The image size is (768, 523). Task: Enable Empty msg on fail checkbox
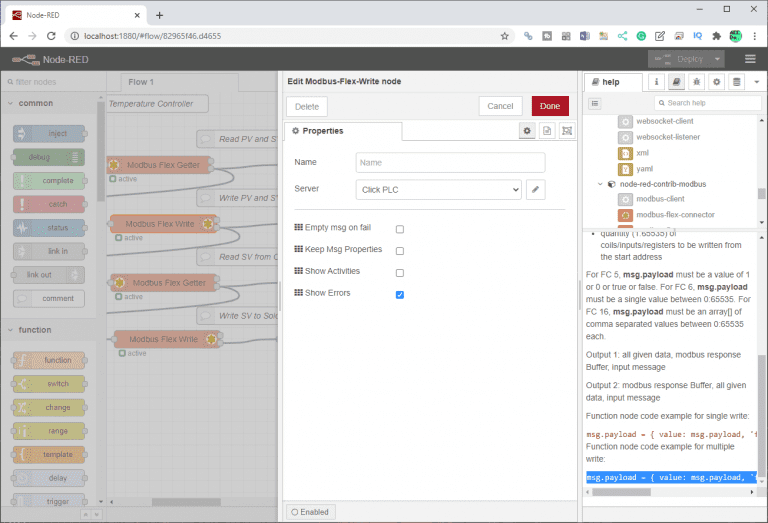(x=400, y=229)
